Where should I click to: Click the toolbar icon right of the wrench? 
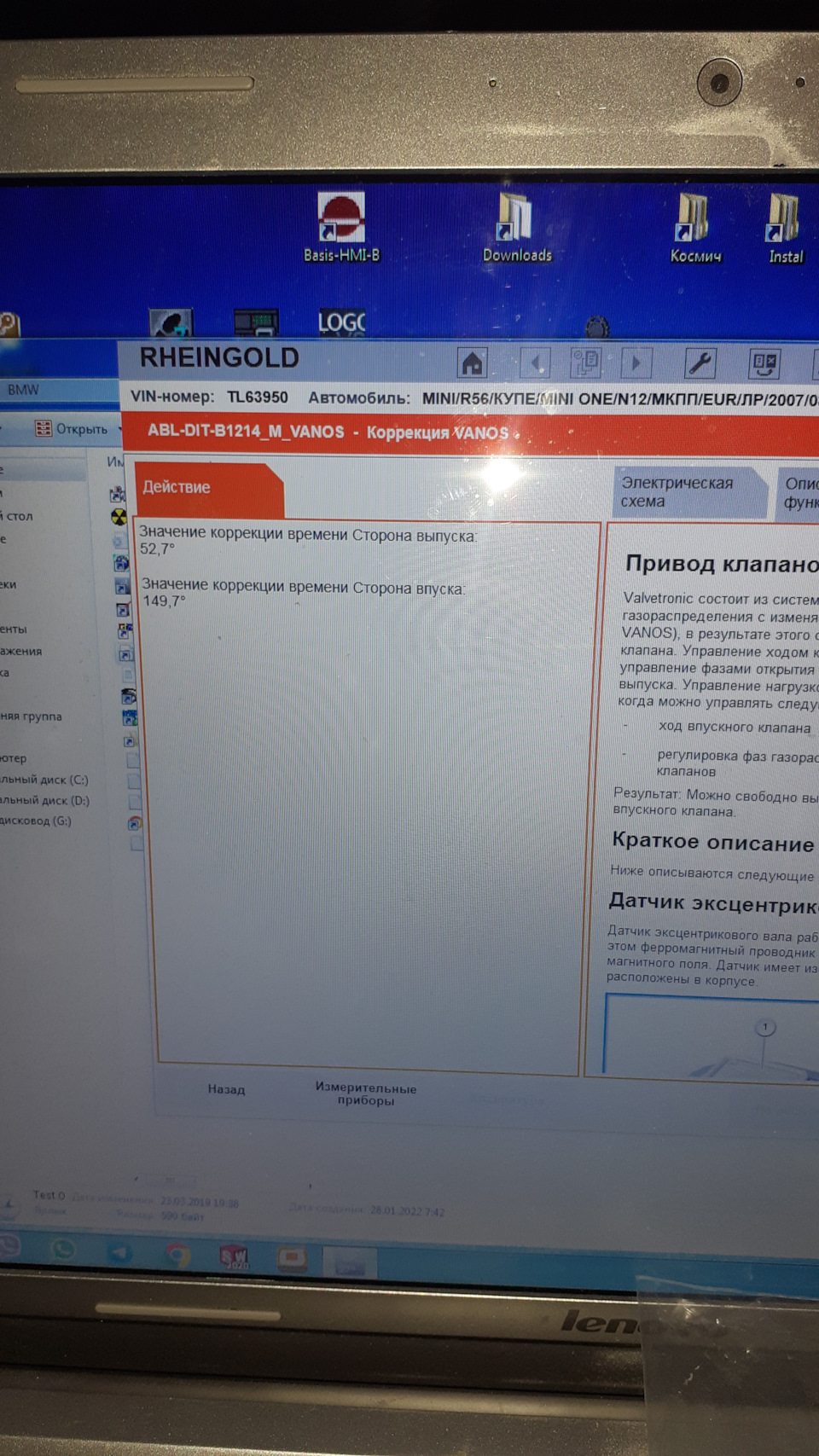[764, 364]
